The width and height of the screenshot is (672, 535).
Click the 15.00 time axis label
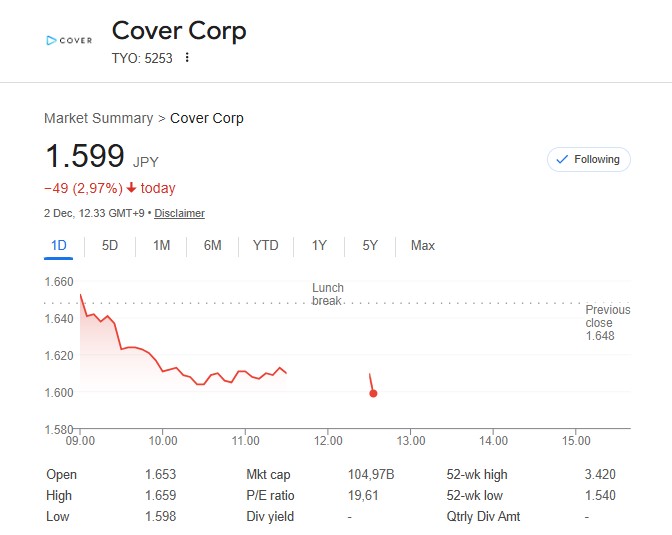[576, 441]
